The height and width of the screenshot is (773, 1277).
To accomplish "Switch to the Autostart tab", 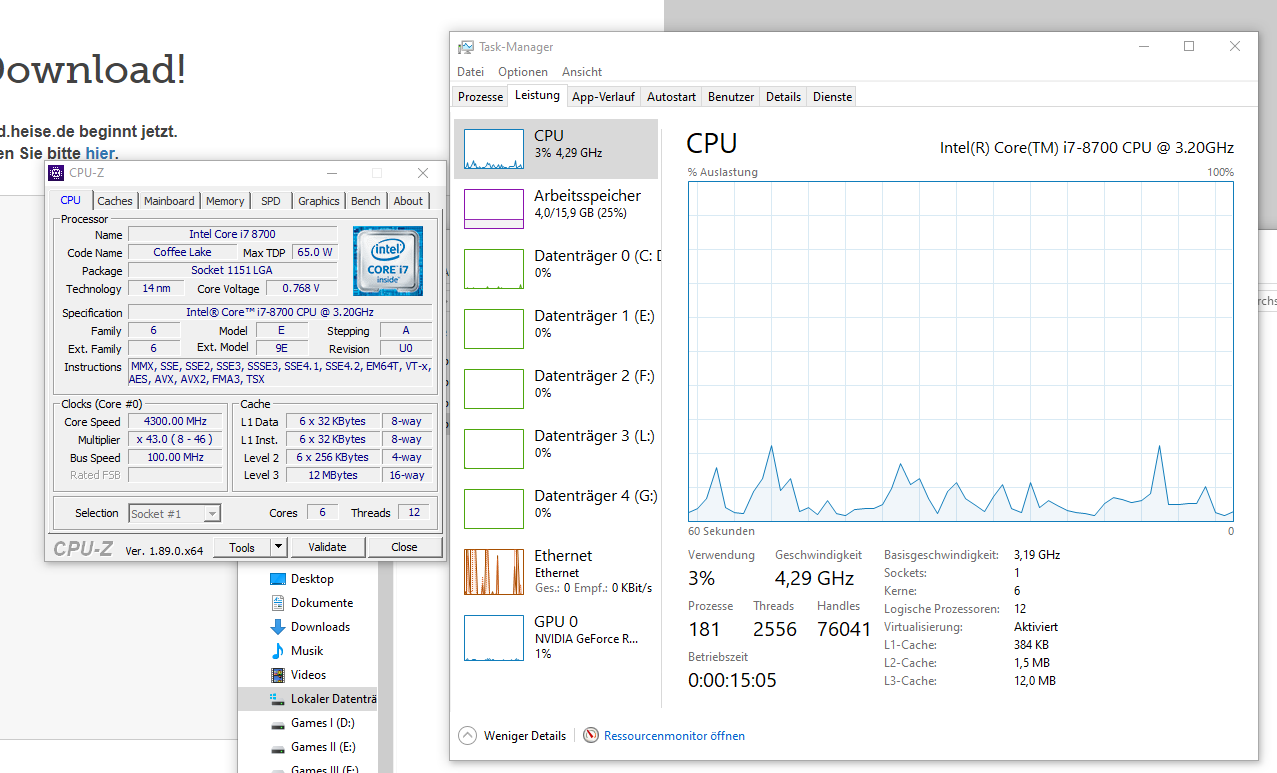I will (671, 97).
